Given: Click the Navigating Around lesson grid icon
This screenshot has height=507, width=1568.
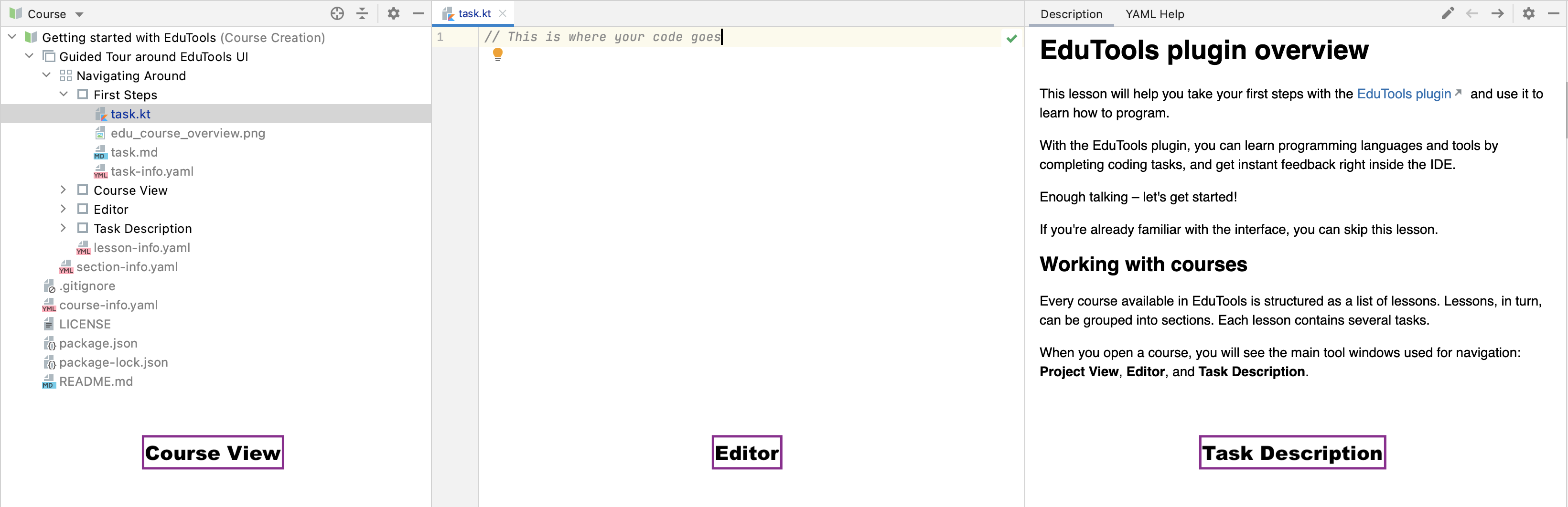Looking at the screenshot, I should [66, 75].
